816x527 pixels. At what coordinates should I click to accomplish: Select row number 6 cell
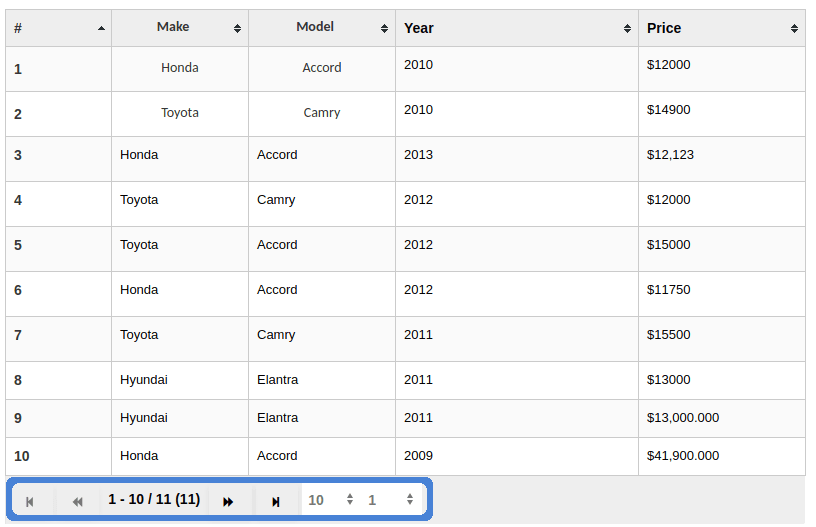pyautogui.click(x=58, y=294)
